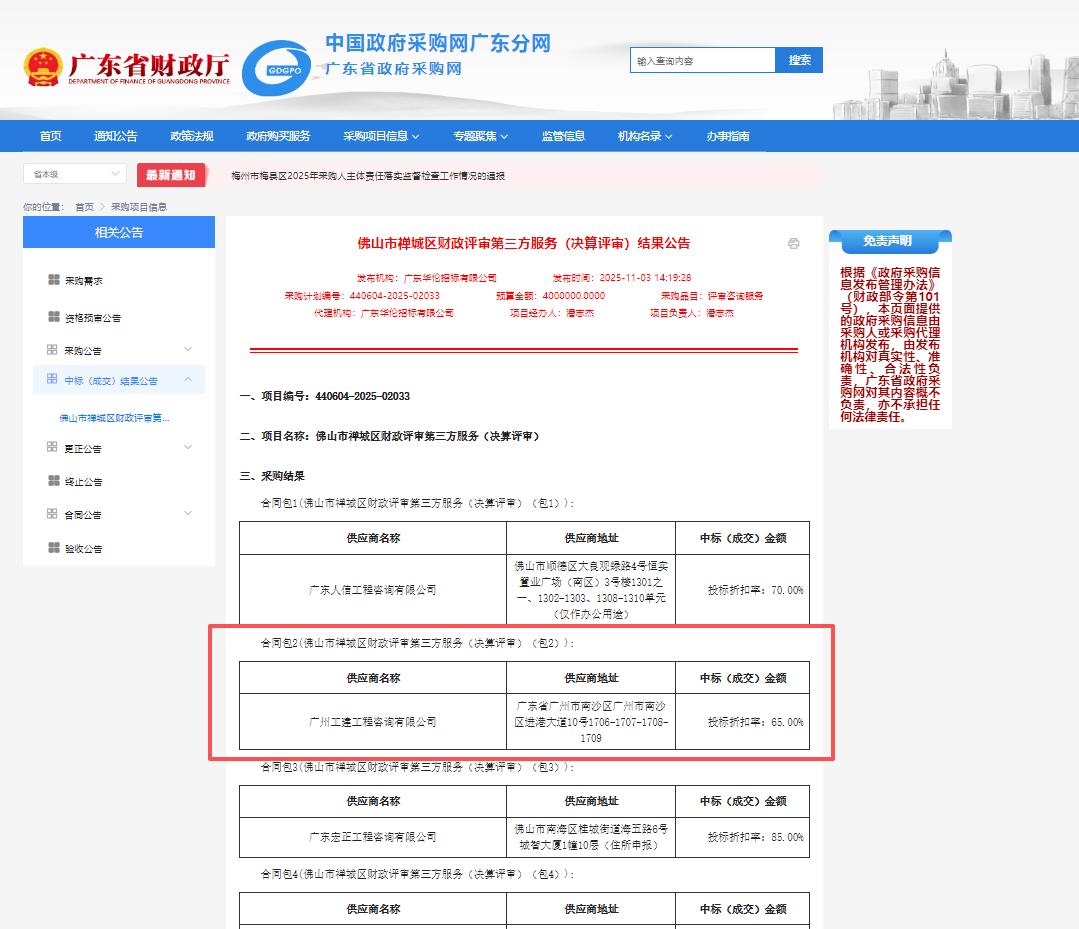Click the round GDGPO logo
This screenshot has width=1079, height=929.
pyautogui.click(x=277, y=68)
